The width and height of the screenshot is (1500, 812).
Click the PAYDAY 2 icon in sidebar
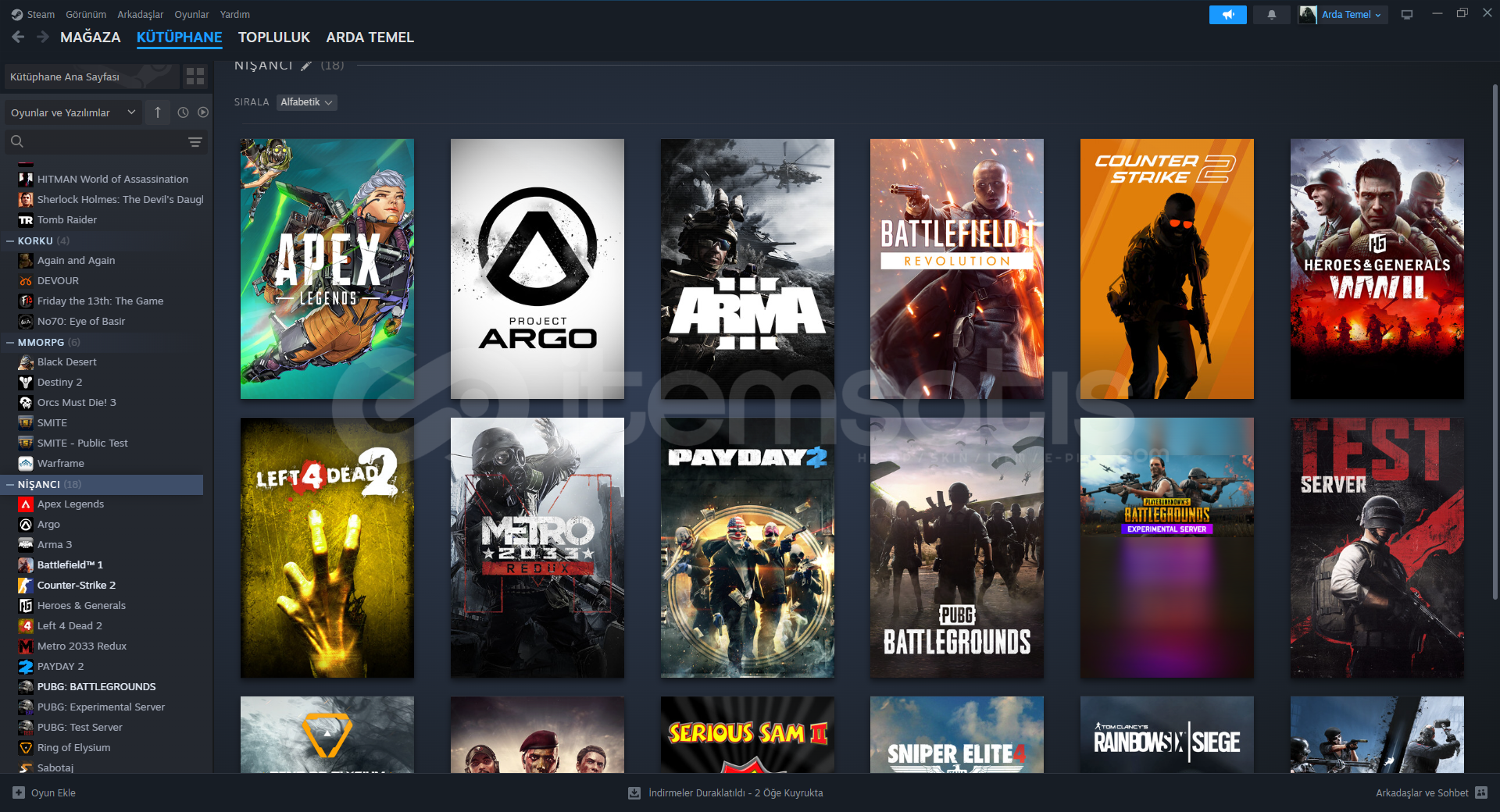[26, 667]
